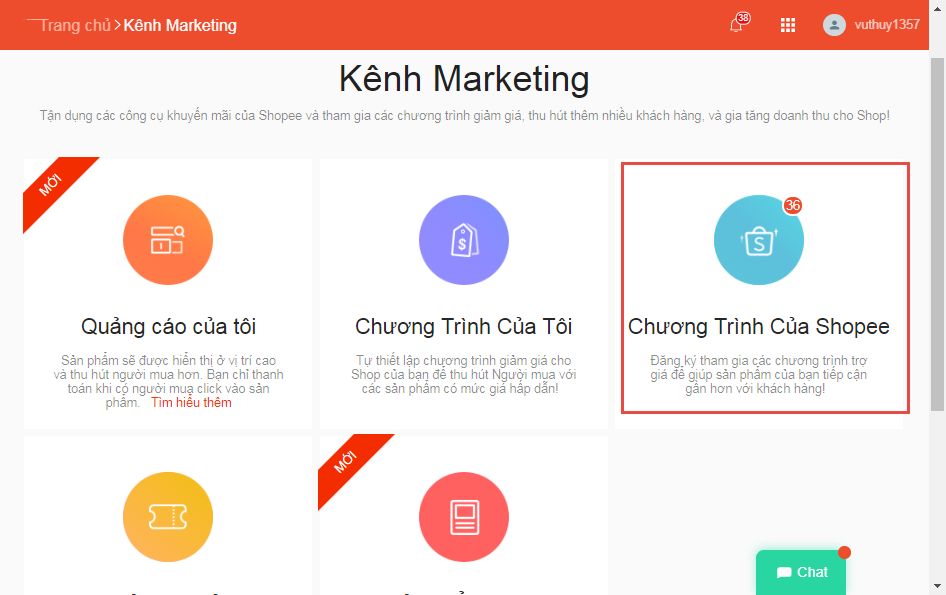The width and height of the screenshot is (946, 595).
Task: Open the notifications bell icon
Action: click(737, 26)
